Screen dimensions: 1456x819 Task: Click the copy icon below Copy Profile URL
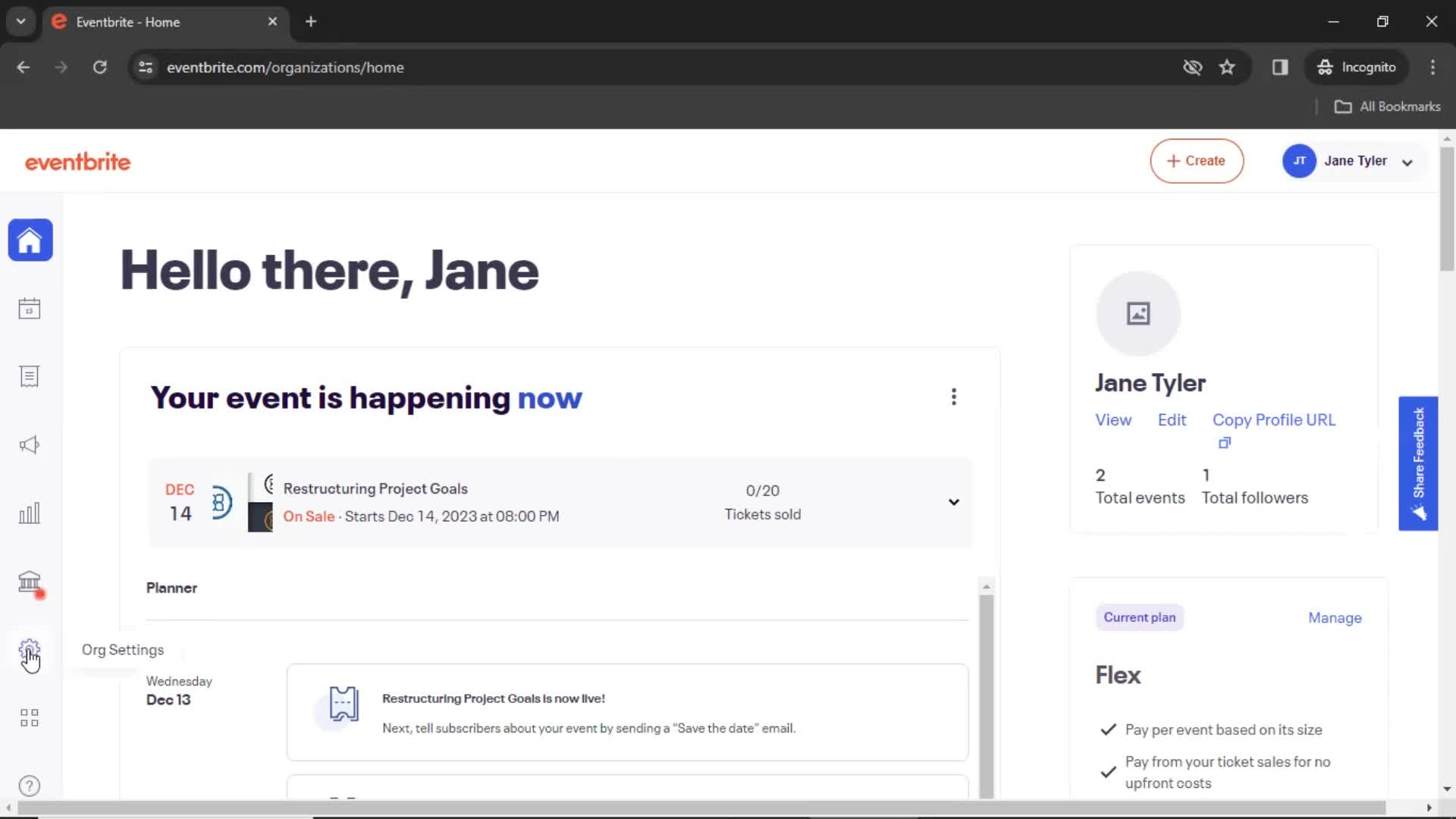tap(1224, 443)
